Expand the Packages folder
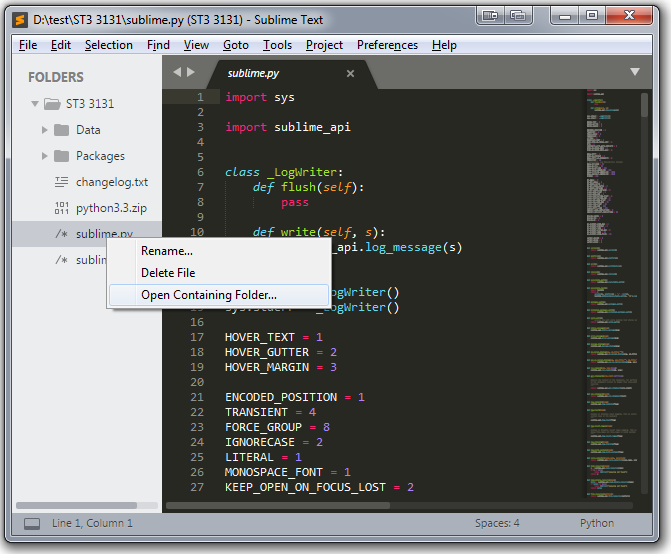Image resolution: width=671 pixels, height=554 pixels. click(x=45, y=156)
